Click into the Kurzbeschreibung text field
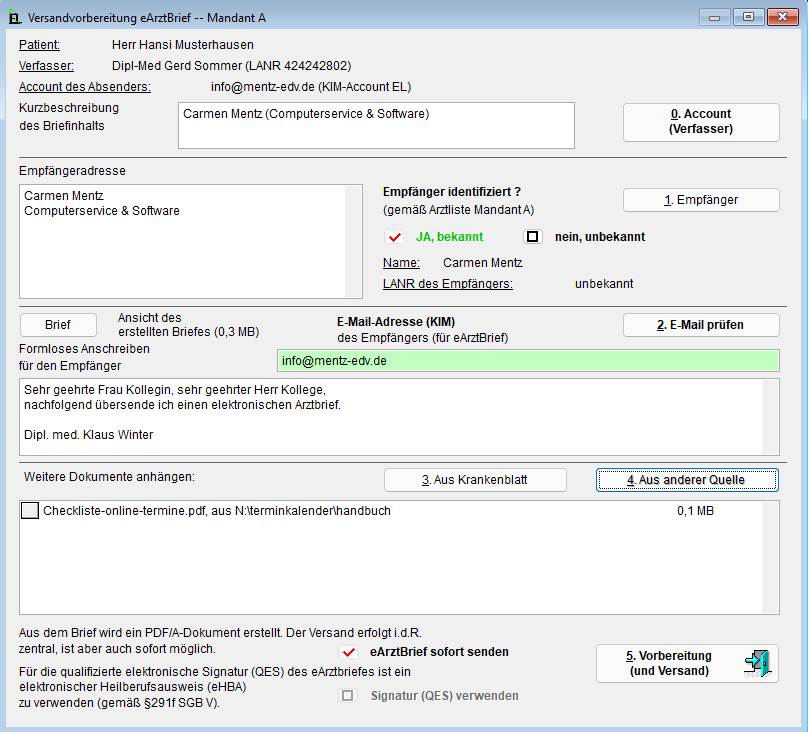This screenshot has height=732, width=808. point(376,125)
